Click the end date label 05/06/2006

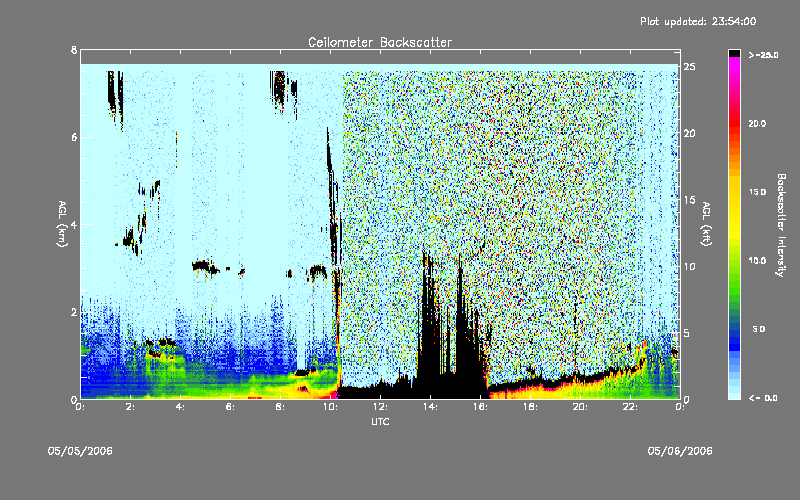[x=680, y=451]
